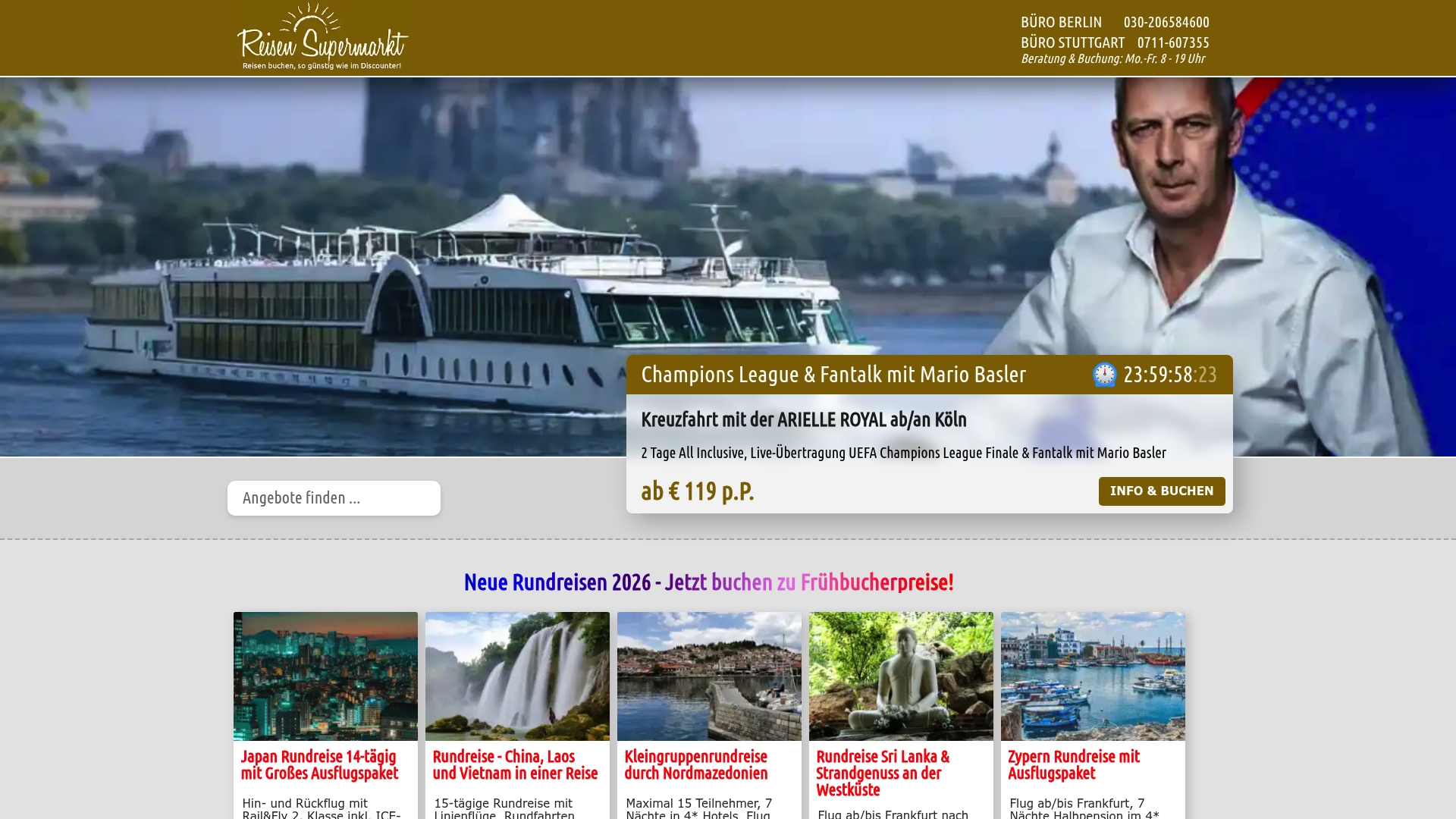The height and width of the screenshot is (819, 1456).
Task: Click the Reisen Supermarkt logo
Action: (322, 38)
